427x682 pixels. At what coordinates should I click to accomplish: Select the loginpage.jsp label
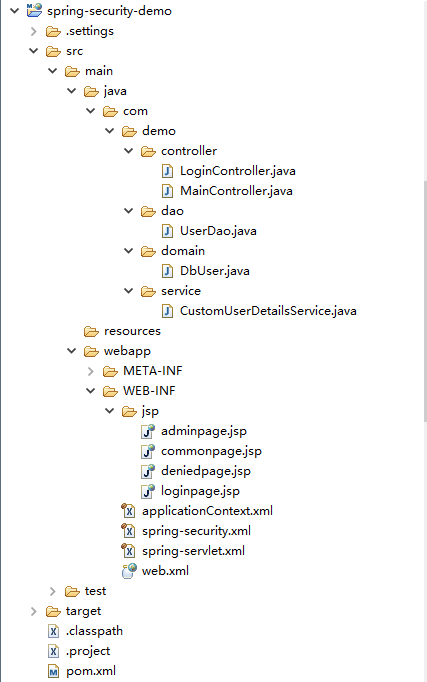pos(200,491)
